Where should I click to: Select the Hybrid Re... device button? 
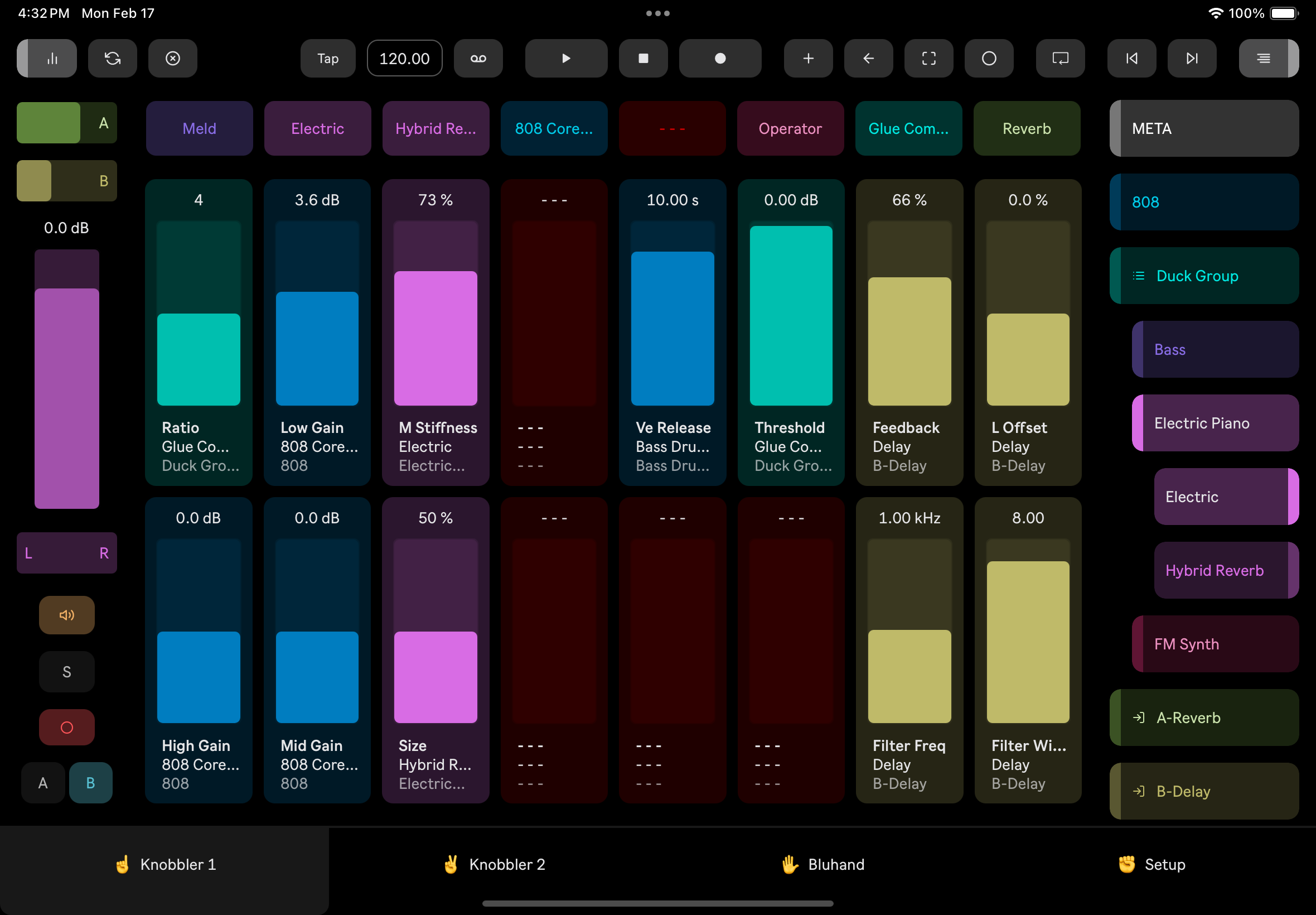[x=436, y=128]
